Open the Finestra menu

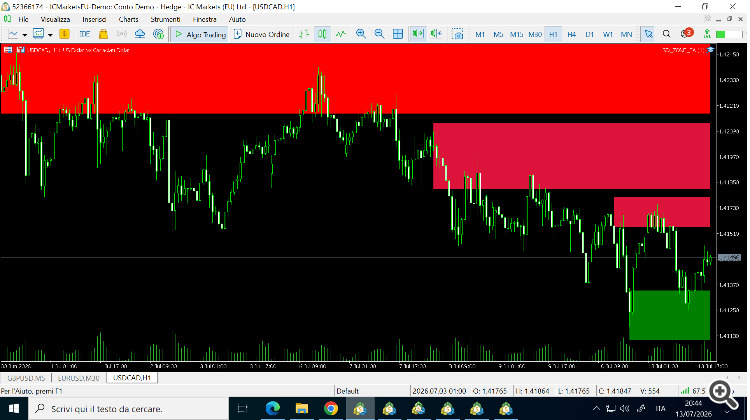[204, 20]
